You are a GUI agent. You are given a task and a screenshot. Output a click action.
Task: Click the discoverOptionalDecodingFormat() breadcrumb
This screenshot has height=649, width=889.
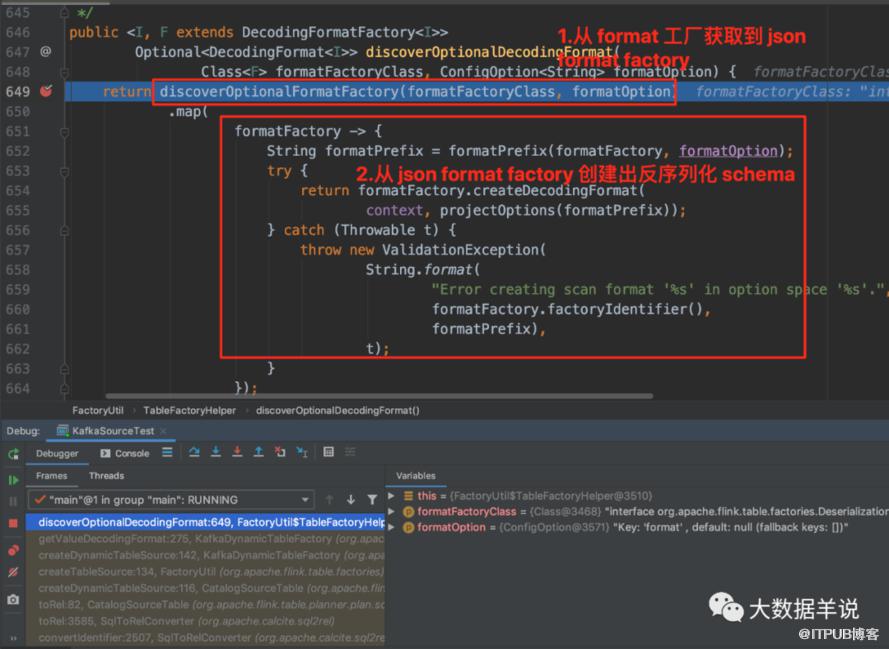pos(338,410)
